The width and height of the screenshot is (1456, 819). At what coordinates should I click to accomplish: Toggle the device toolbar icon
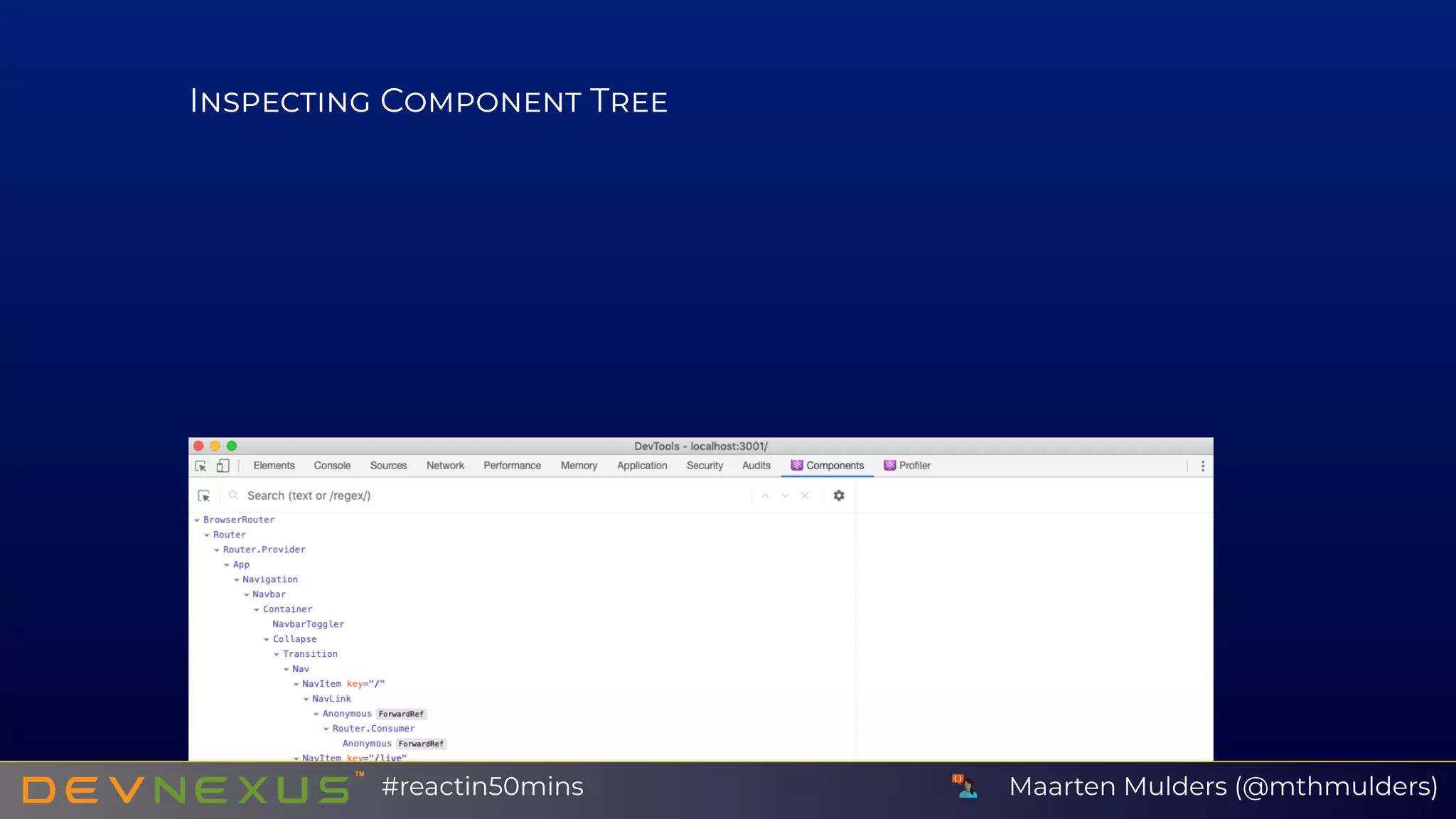point(223,466)
